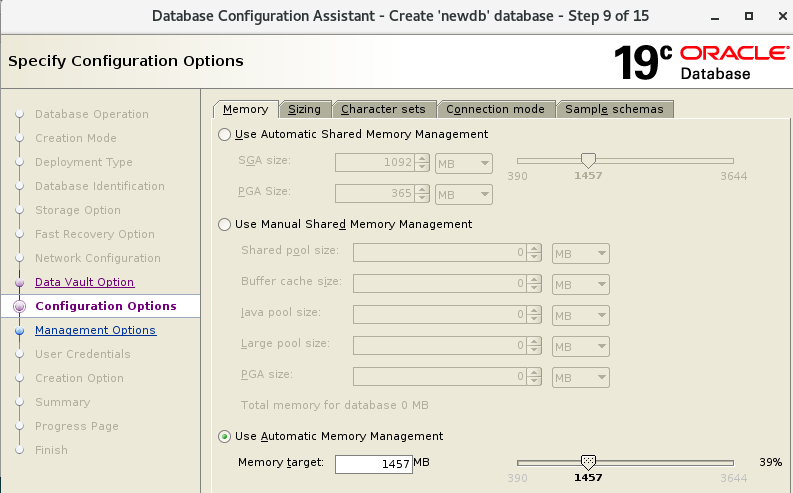Open the SGA size MB unit dropdown
Image resolution: width=793 pixels, height=493 pixels.
[464, 163]
